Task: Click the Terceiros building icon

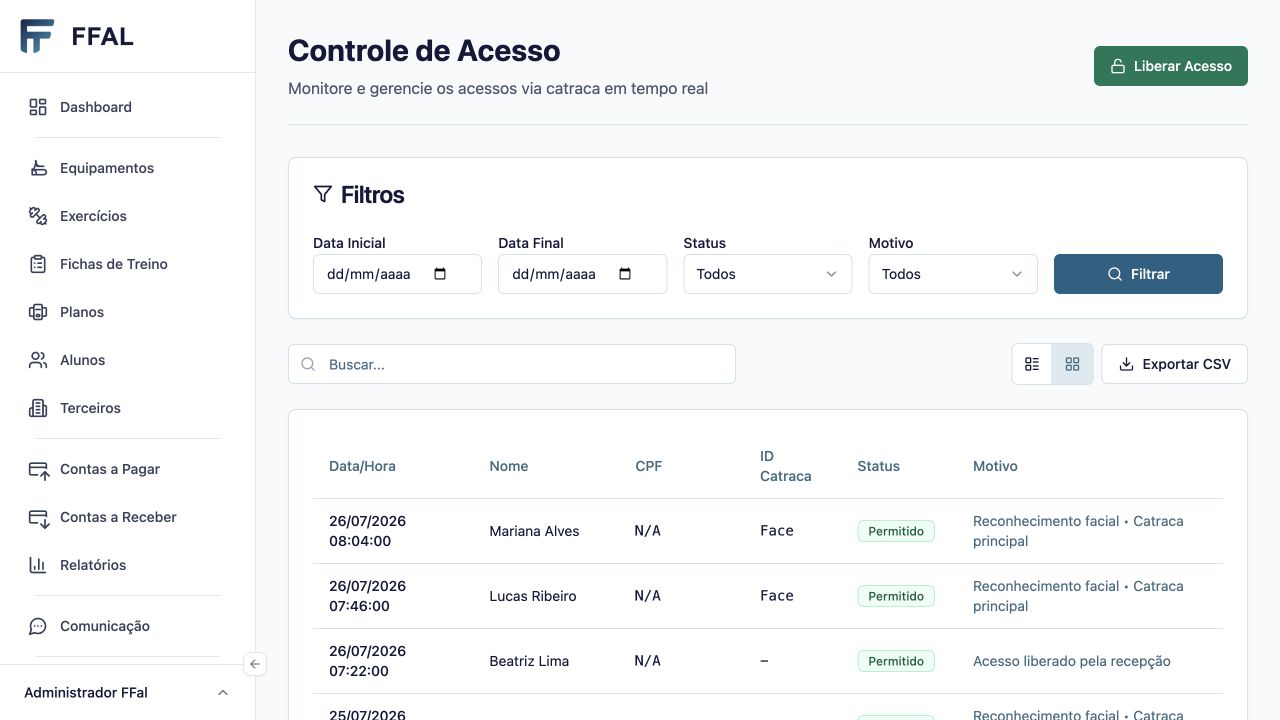Action: (38, 408)
